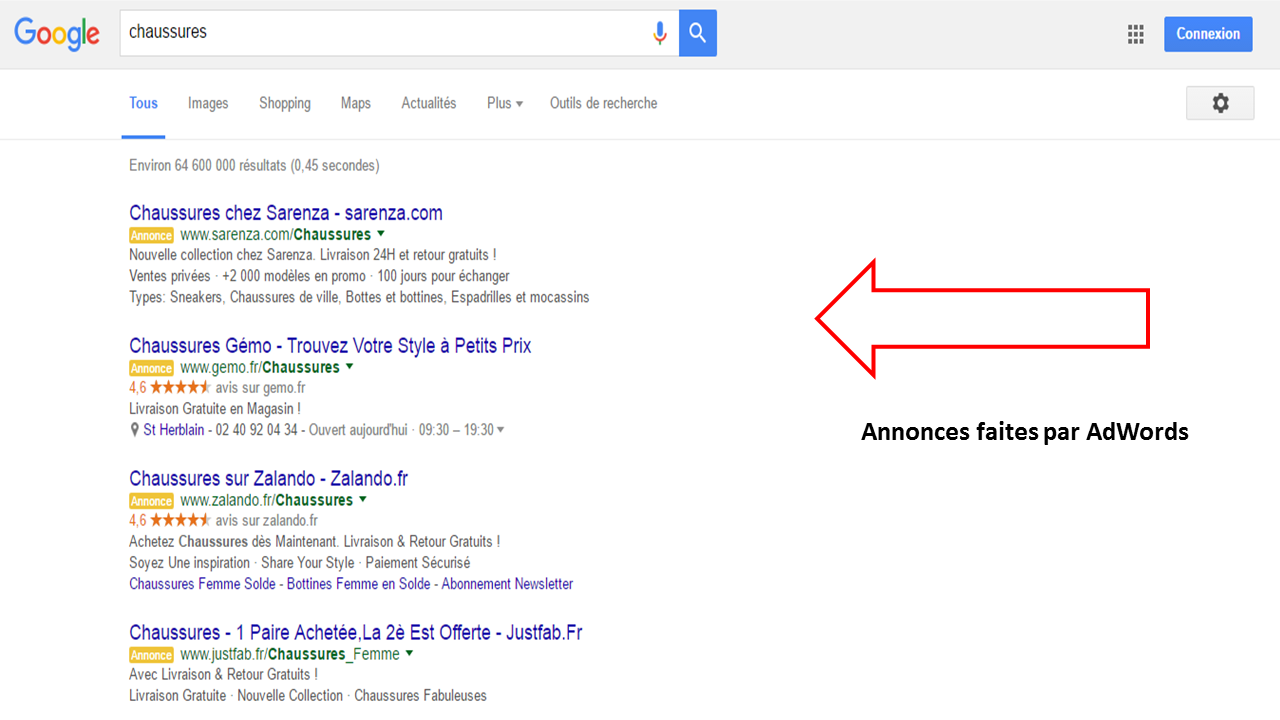Click 'avis sur gemo.fr' text
Image resolution: width=1280 pixels, height=720 pixels.
[260, 388]
